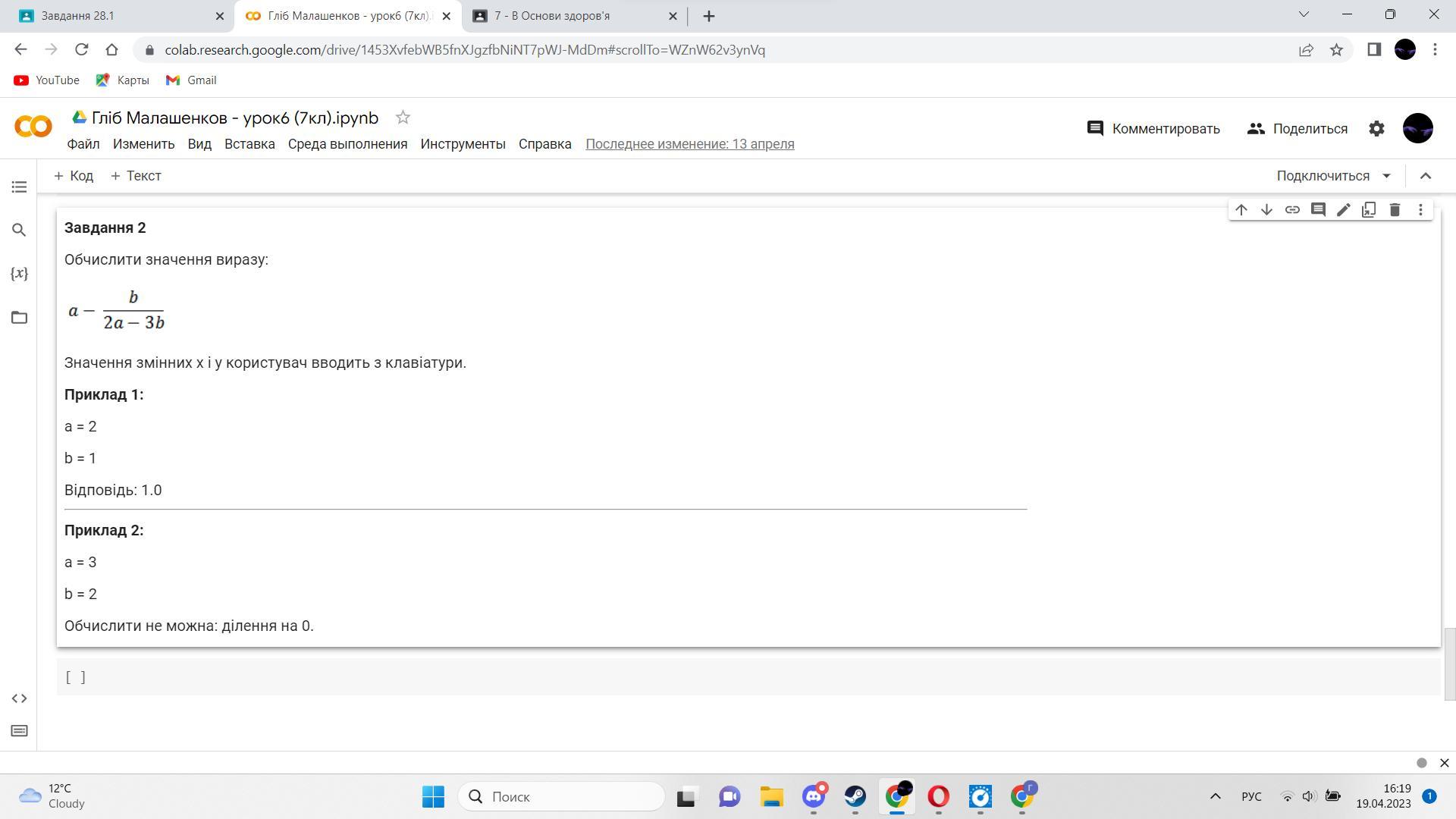The height and width of the screenshot is (819, 1456).
Task: Open the Среда выполнения menu
Action: pos(347,144)
